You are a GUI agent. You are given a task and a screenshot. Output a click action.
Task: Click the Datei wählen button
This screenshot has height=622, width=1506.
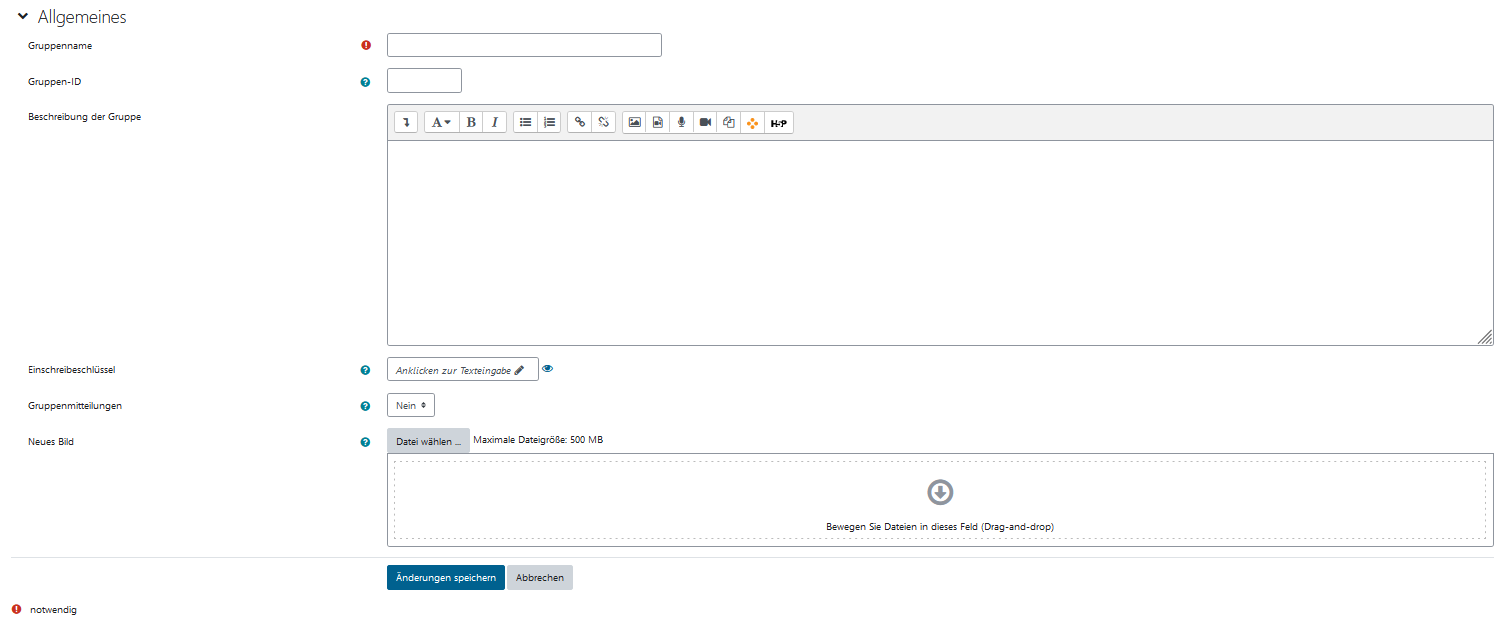tap(428, 441)
